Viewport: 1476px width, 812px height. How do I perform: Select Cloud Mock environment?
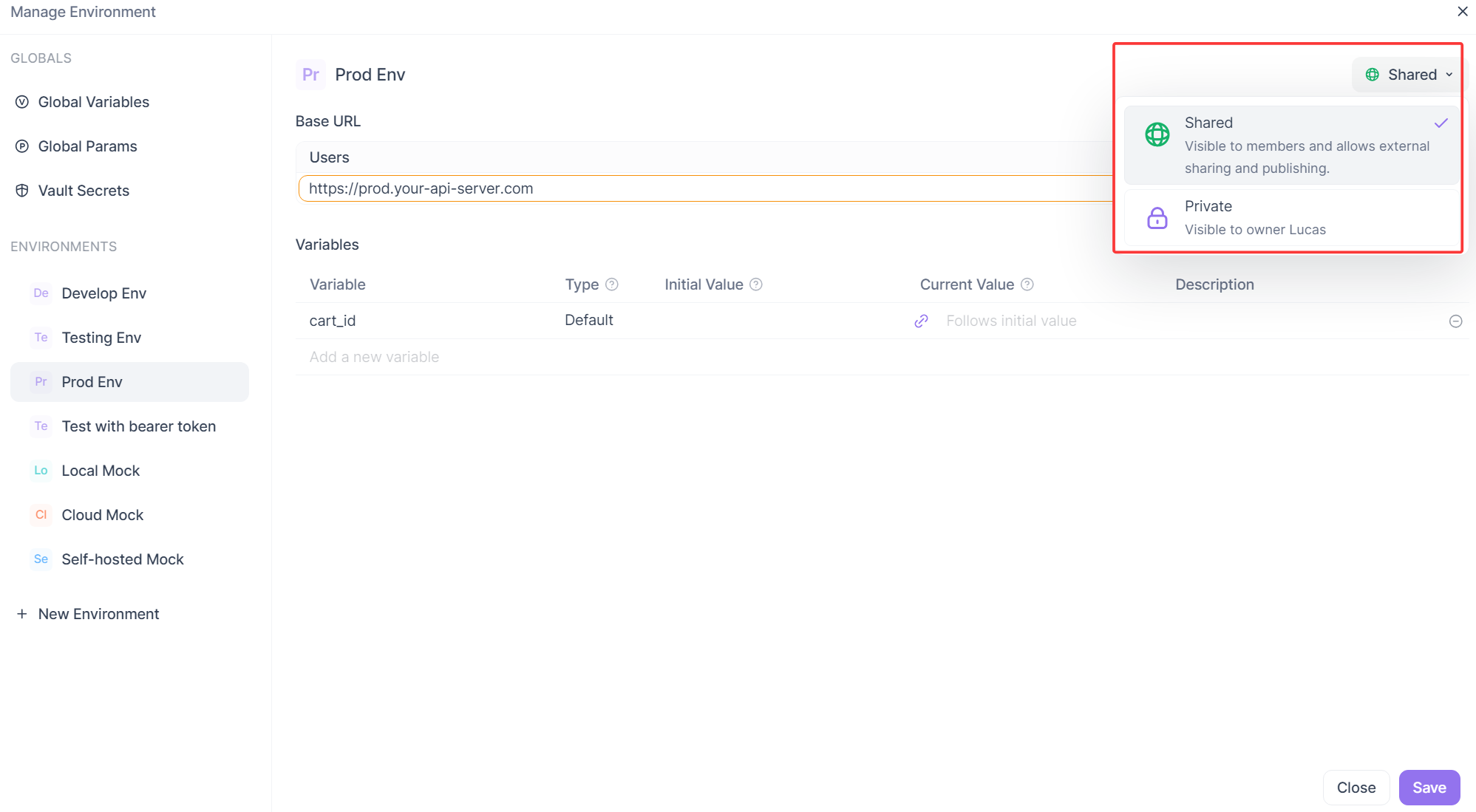point(102,515)
